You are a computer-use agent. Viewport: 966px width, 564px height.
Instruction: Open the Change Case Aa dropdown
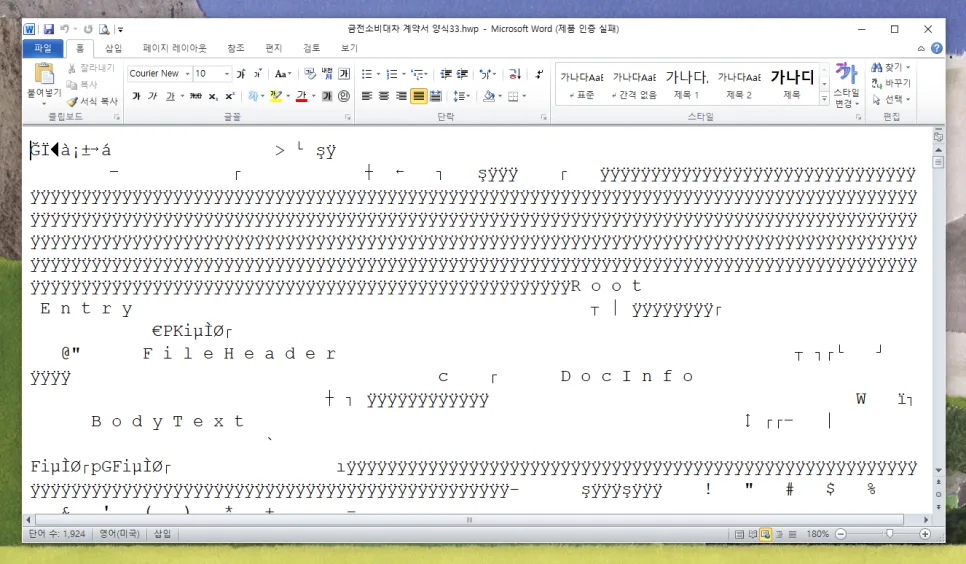pos(283,74)
